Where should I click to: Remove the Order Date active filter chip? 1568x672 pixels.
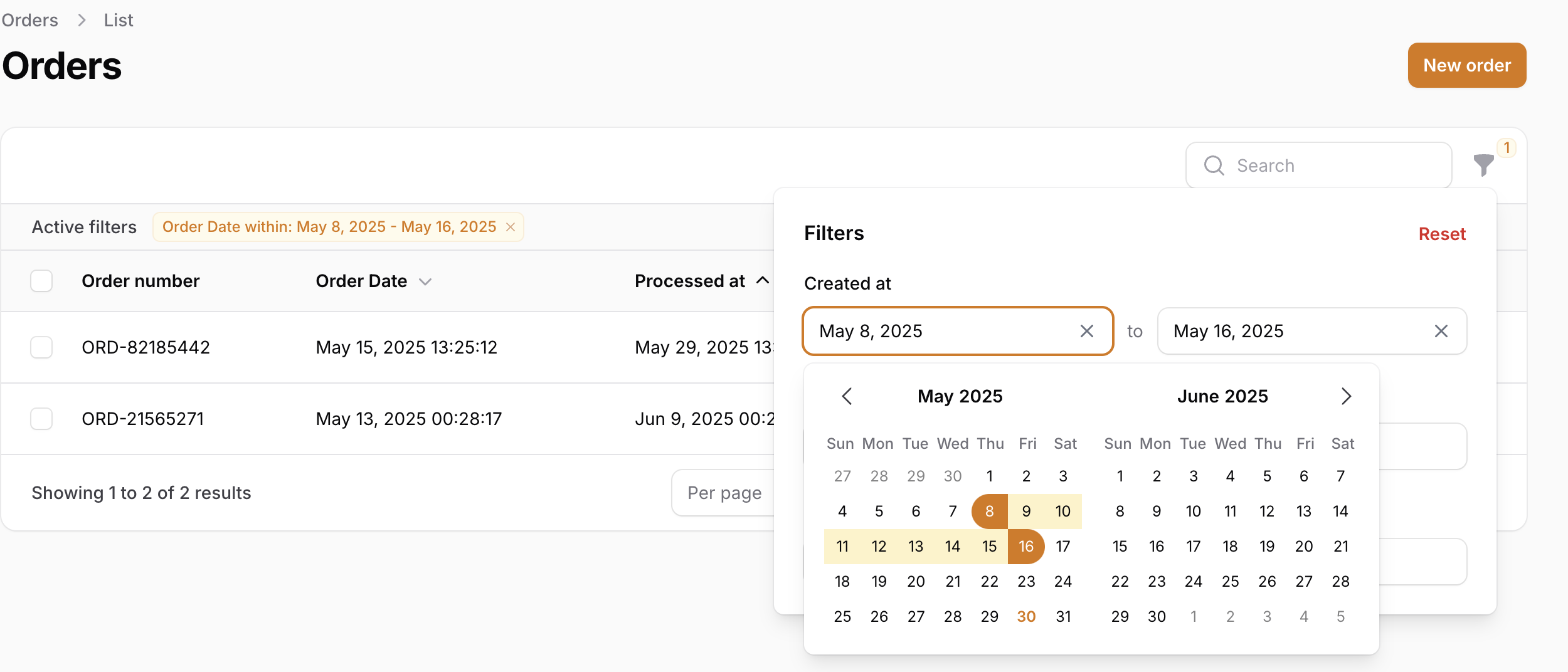pos(510,227)
